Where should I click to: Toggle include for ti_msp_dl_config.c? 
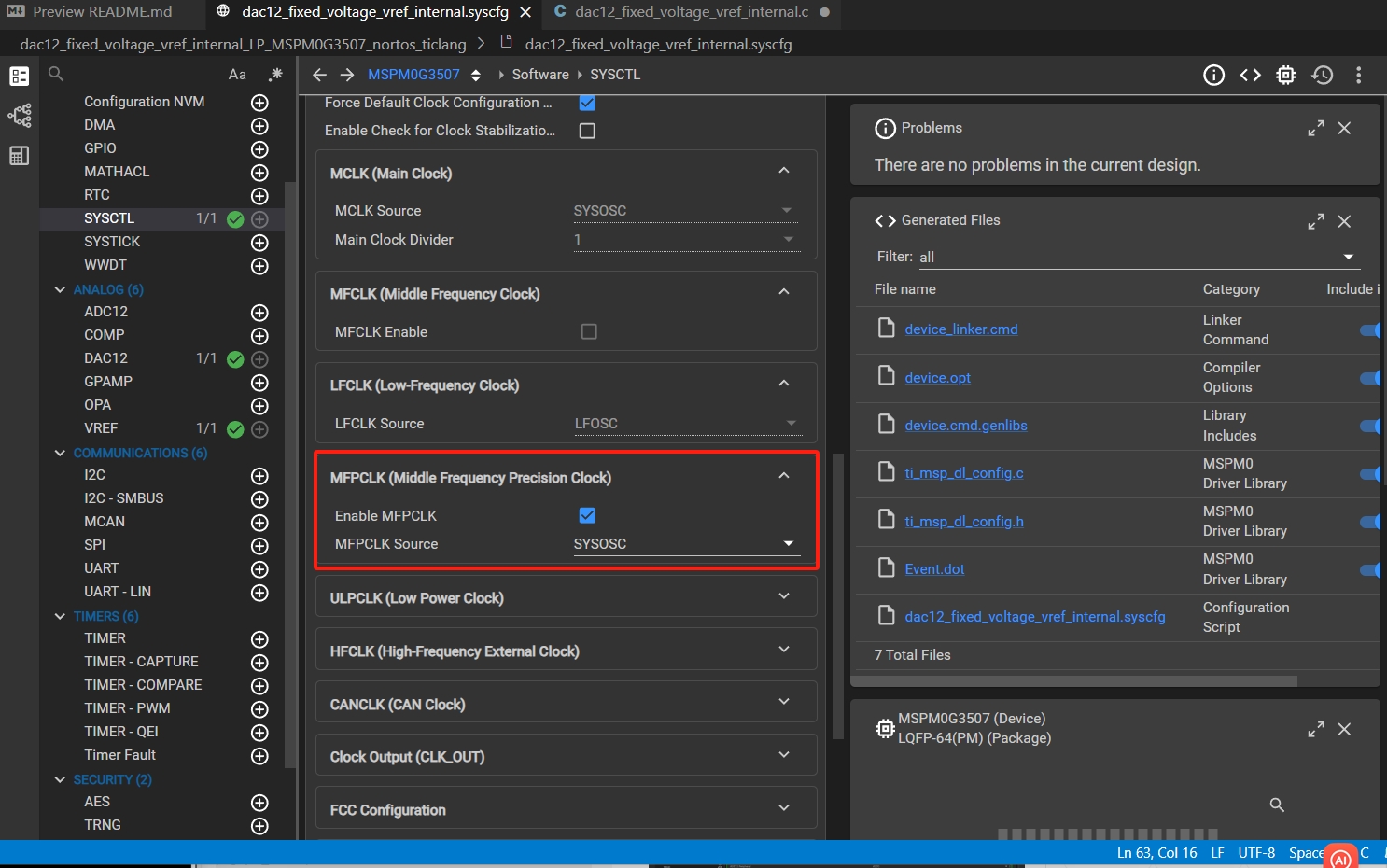[x=1370, y=473]
